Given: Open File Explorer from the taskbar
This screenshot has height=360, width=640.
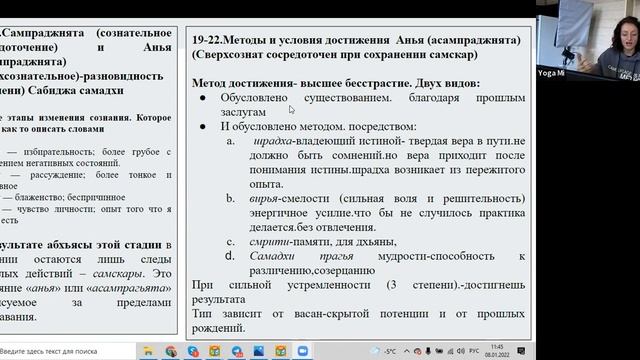Looking at the screenshot, I should point(148,351).
